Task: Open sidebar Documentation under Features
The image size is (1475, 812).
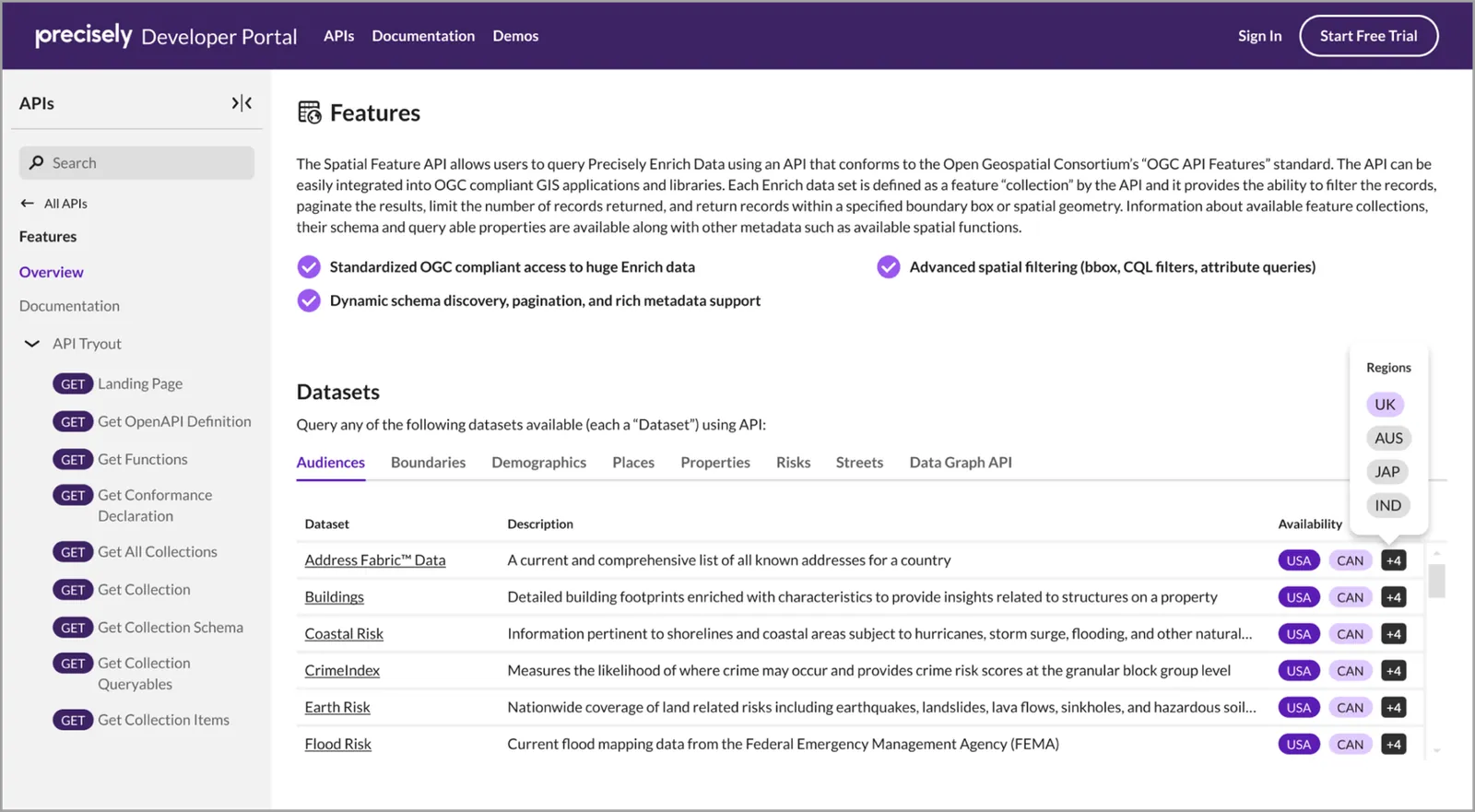Action: click(69, 306)
